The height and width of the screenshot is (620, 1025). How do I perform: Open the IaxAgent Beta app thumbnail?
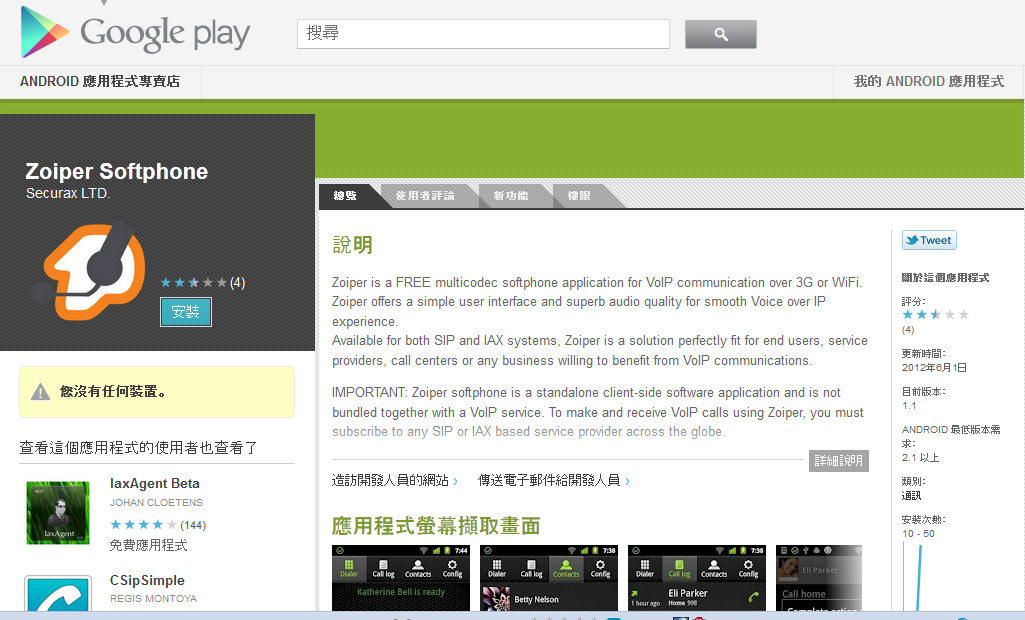coord(58,513)
